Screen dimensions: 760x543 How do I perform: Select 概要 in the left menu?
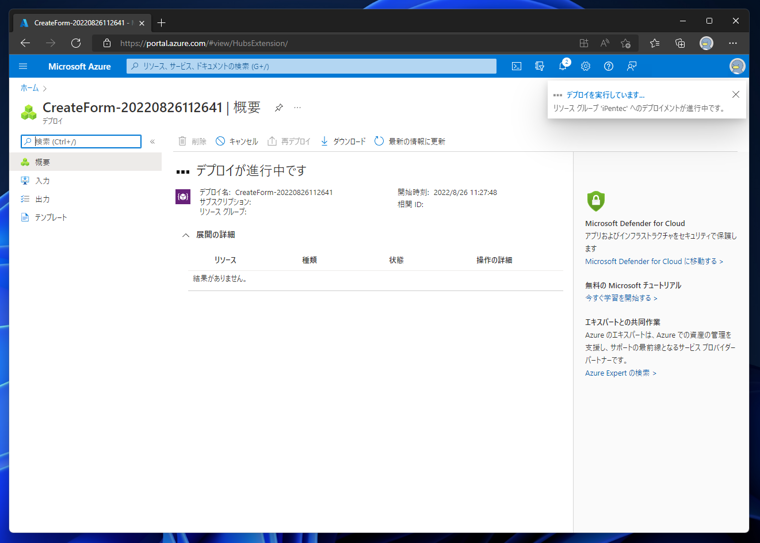(86, 162)
